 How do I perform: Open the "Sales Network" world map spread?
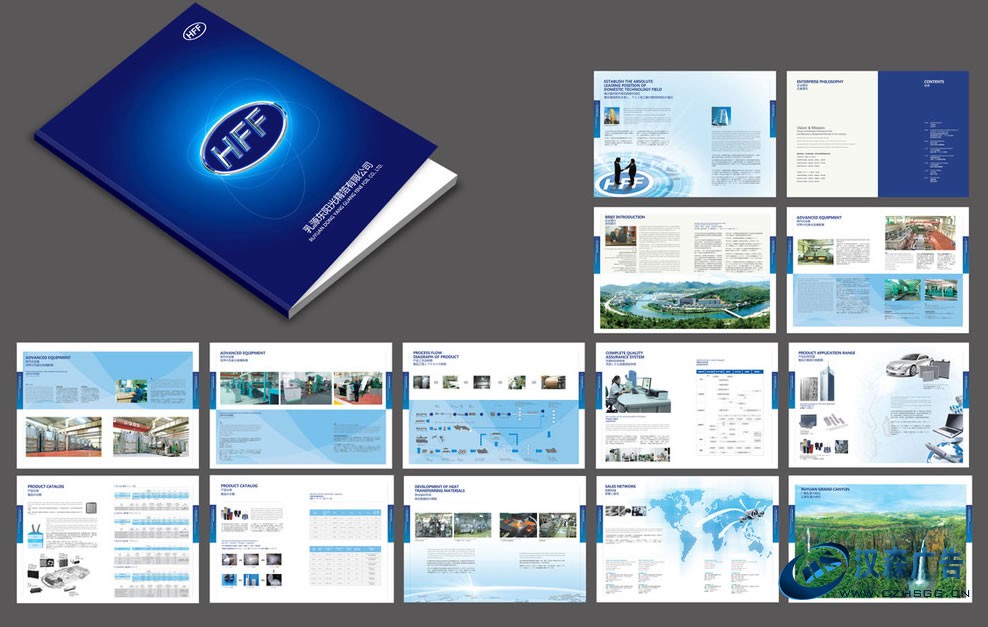point(686,539)
